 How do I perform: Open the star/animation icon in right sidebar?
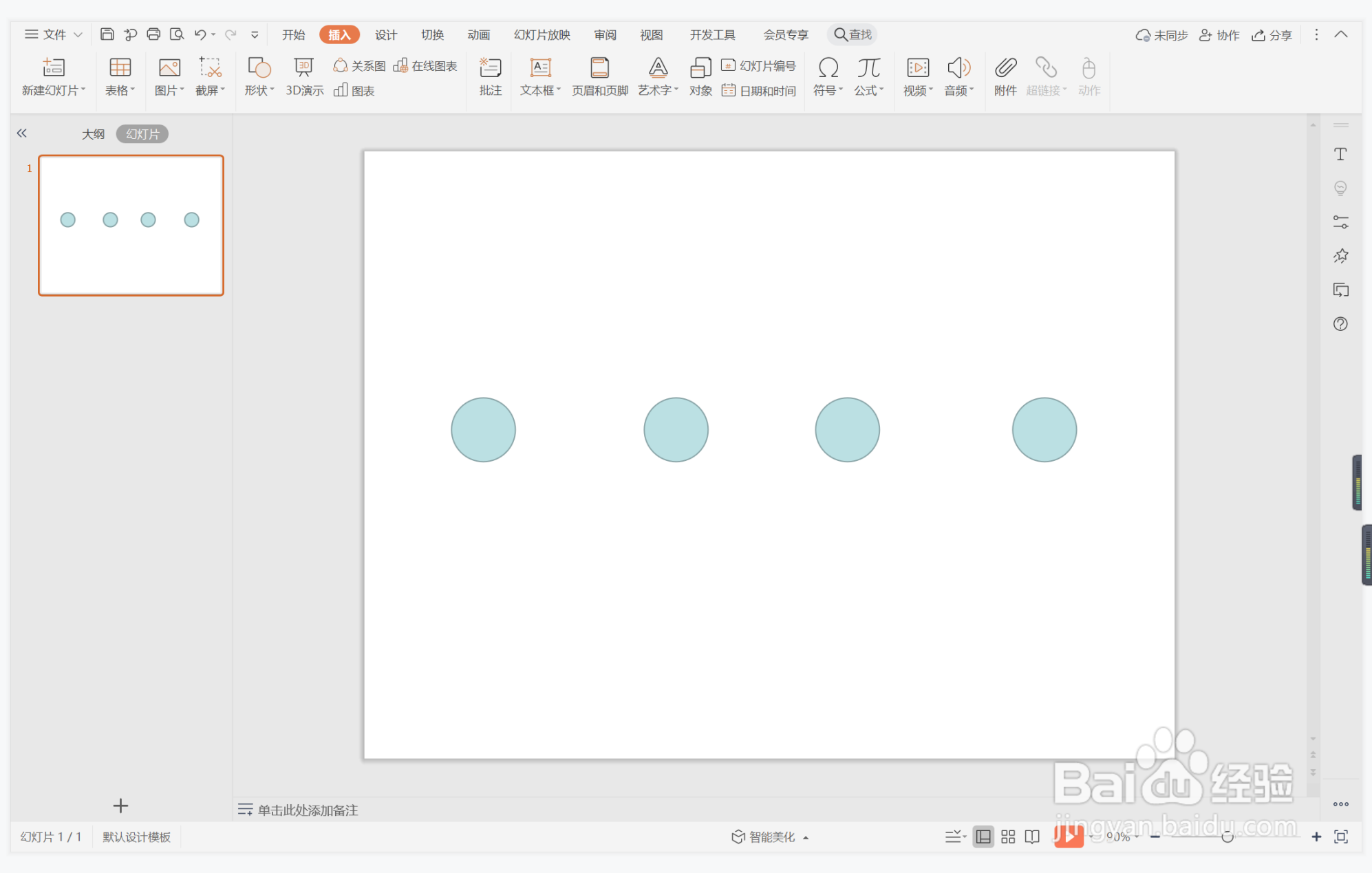click(1340, 256)
